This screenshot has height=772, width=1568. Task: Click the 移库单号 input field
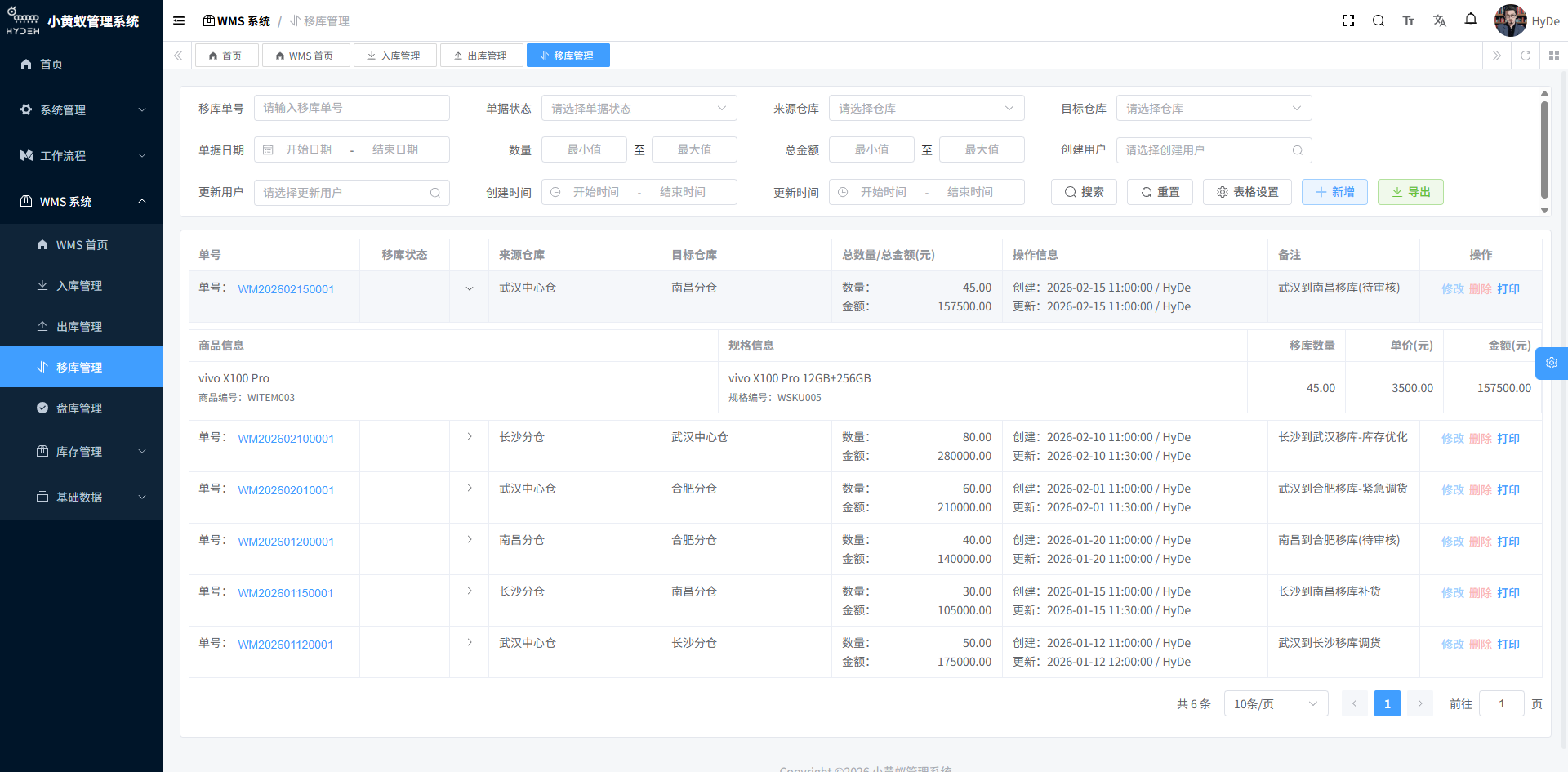click(352, 108)
